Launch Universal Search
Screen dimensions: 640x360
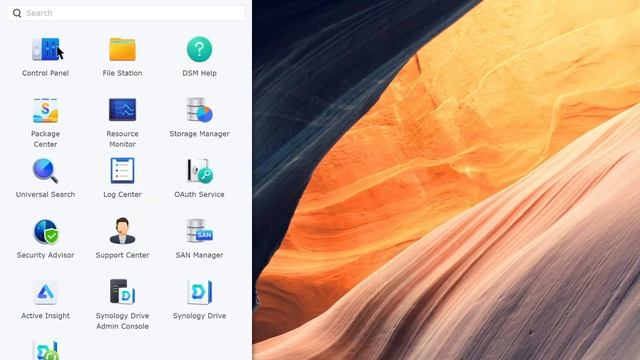(45, 171)
